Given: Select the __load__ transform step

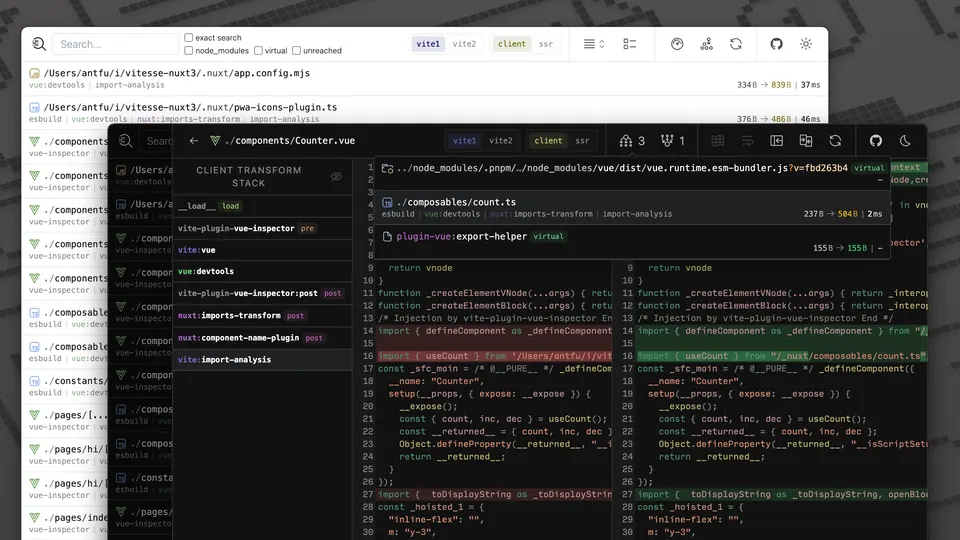Looking at the screenshot, I should (x=263, y=206).
